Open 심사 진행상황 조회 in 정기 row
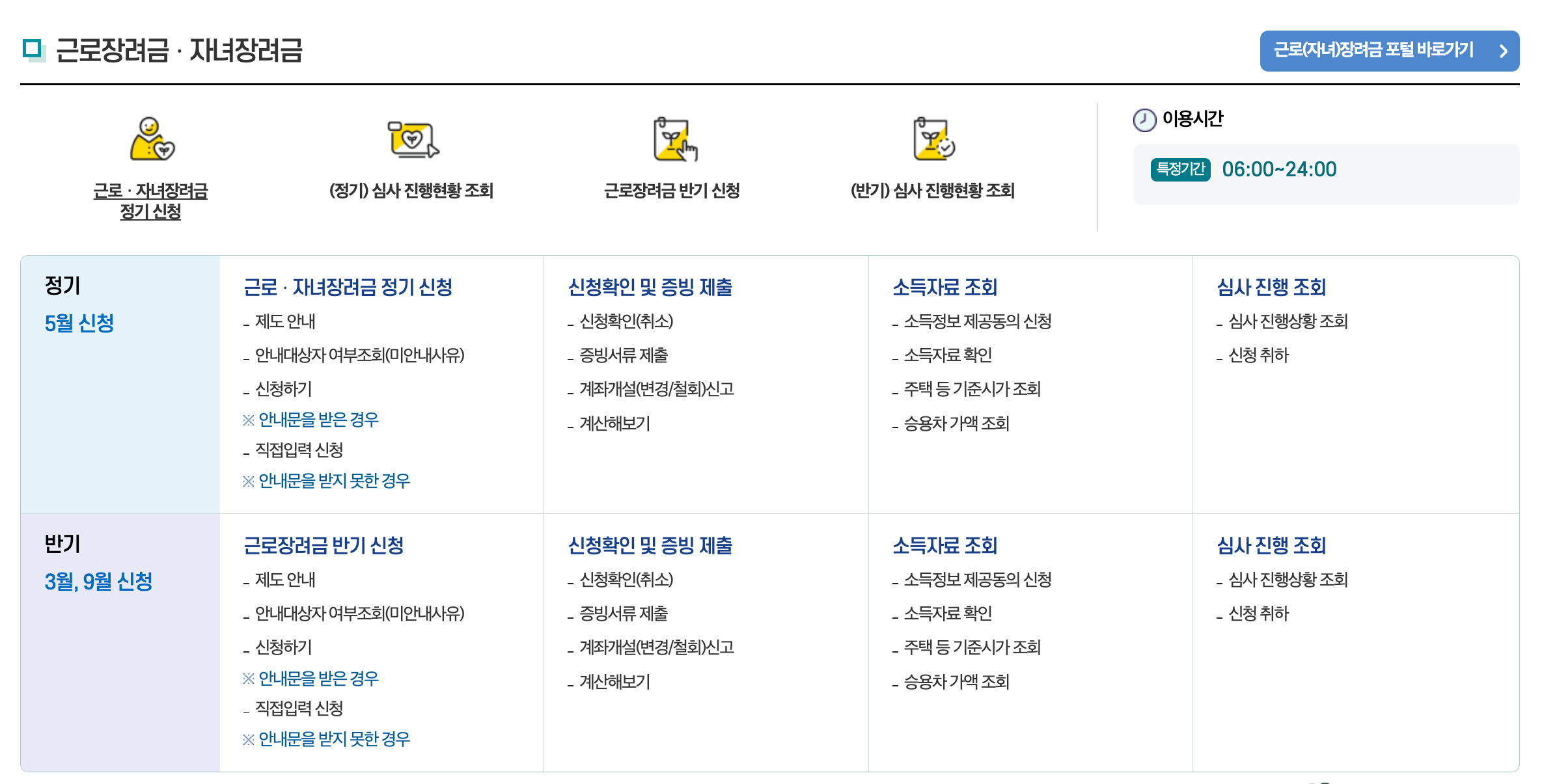Image resolution: width=1544 pixels, height=784 pixels. (1288, 321)
